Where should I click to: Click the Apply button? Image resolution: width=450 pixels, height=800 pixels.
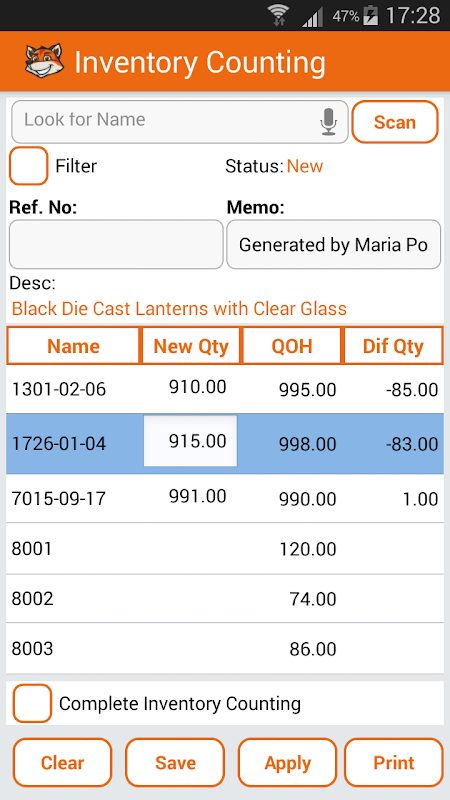click(287, 763)
